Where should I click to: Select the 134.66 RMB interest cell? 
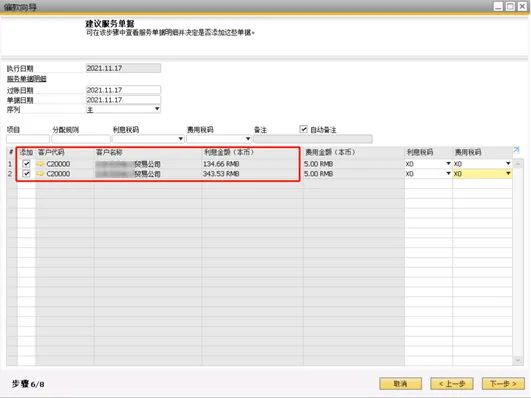tap(253, 164)
